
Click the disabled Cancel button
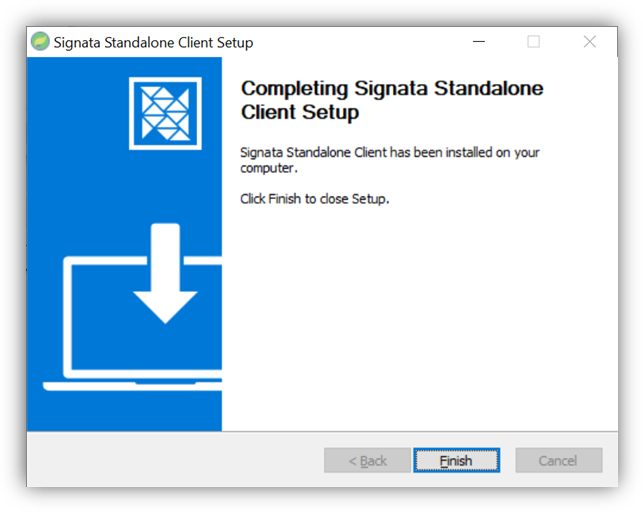click(x=558, y=460)
